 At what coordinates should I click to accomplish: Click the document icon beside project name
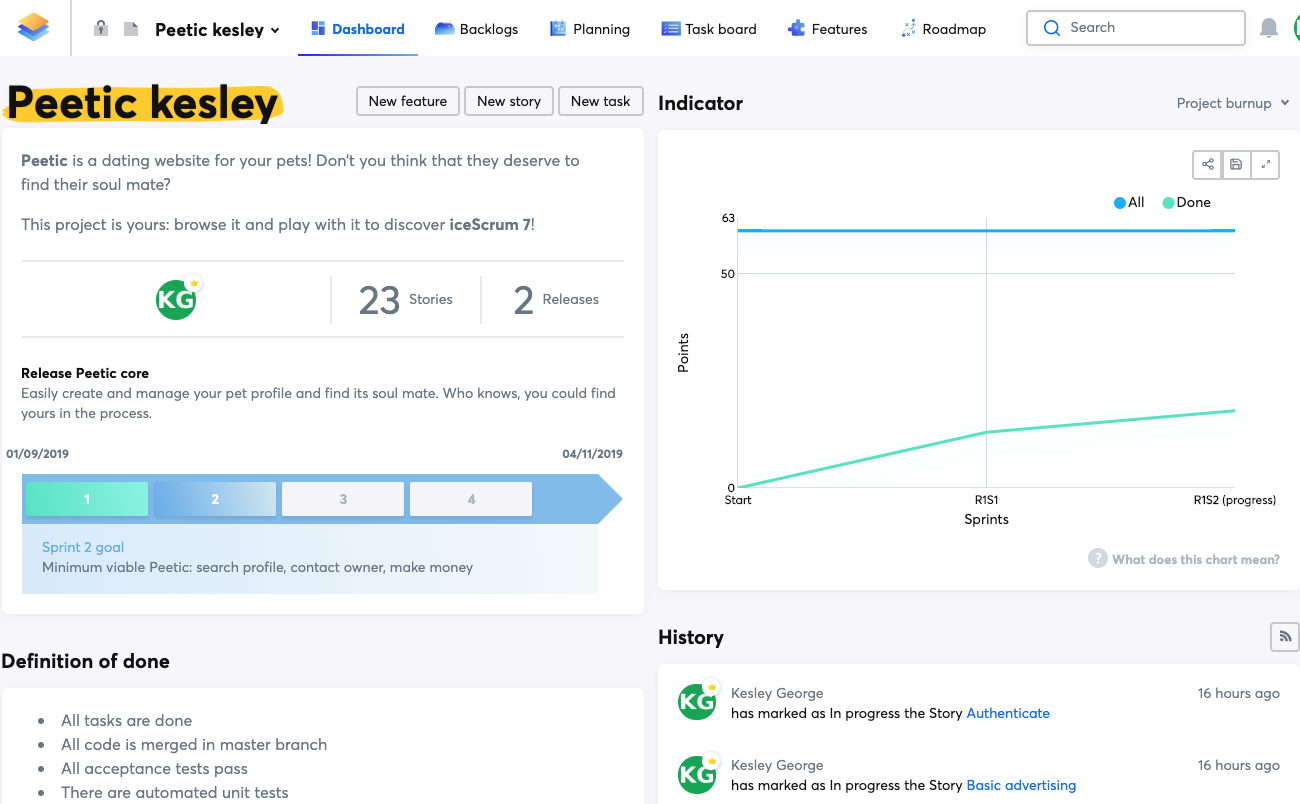(131, 29)
